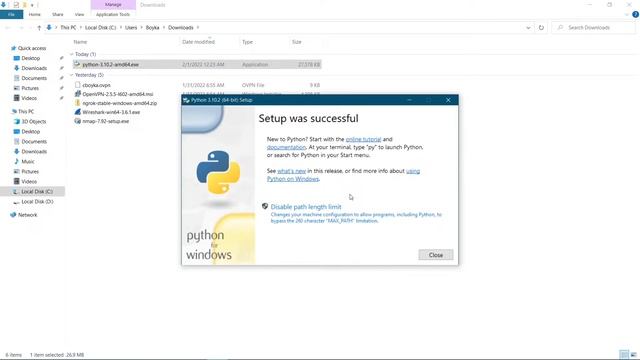Screen dimensions: 640x360
Task: Click Users in the breadcrumb path
Action: [x=131, y=28]
